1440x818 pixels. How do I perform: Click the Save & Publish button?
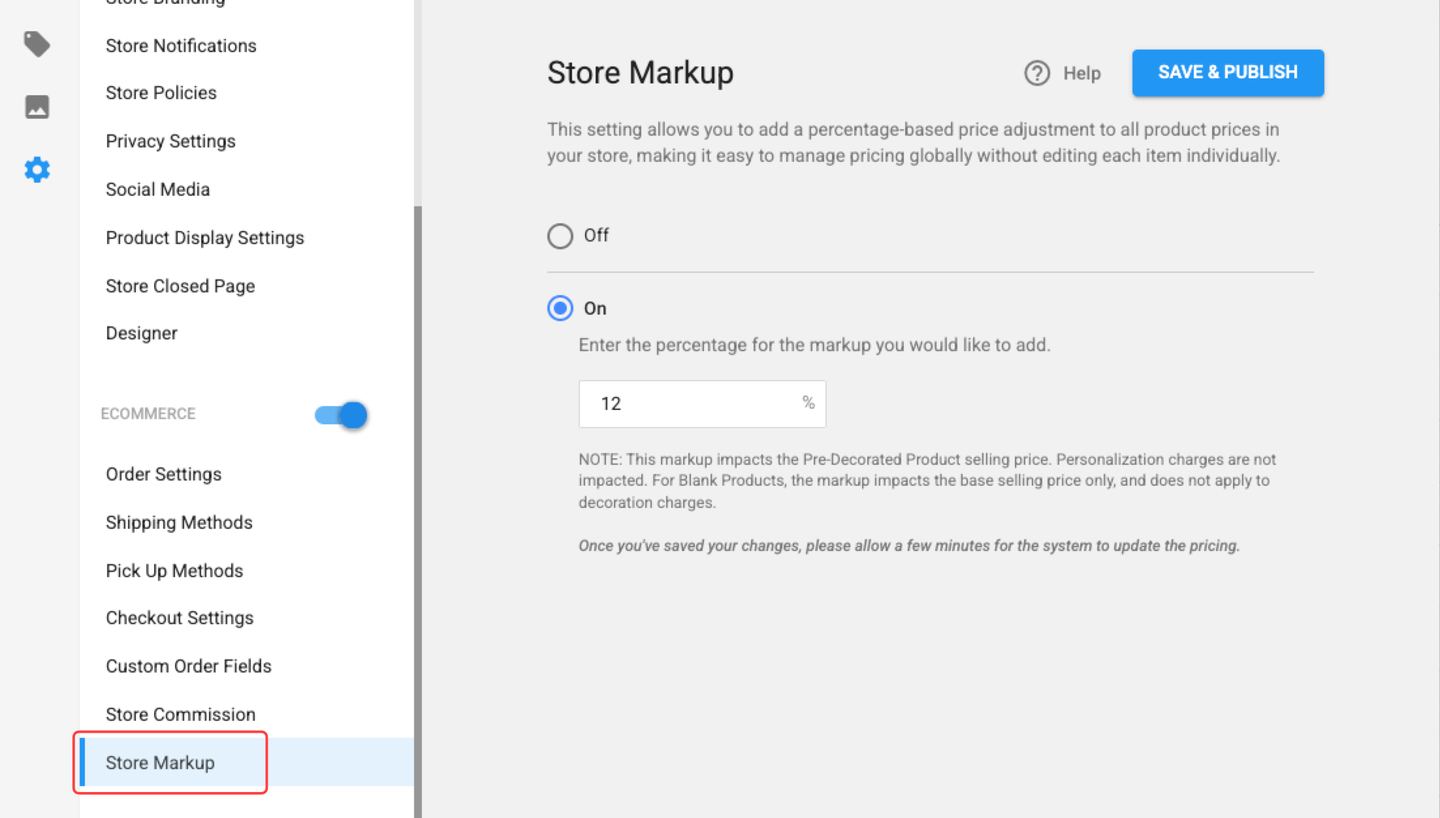[x=1227, y=73]
